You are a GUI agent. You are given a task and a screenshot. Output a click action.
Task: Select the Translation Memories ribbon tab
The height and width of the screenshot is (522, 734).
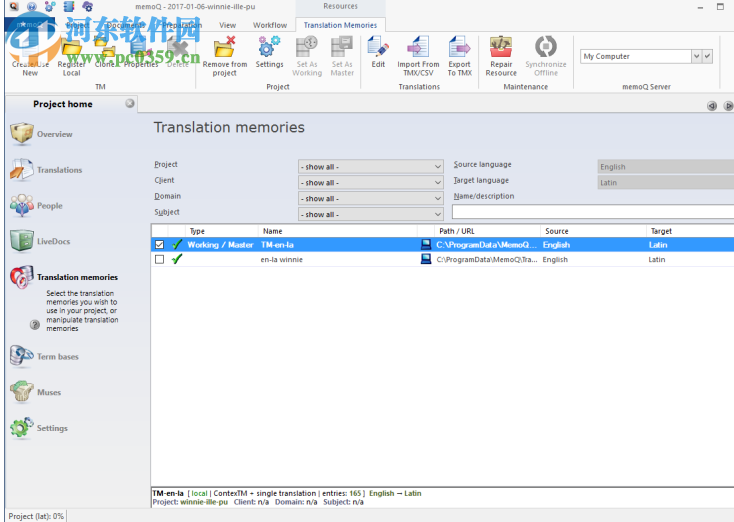point(340,25)
